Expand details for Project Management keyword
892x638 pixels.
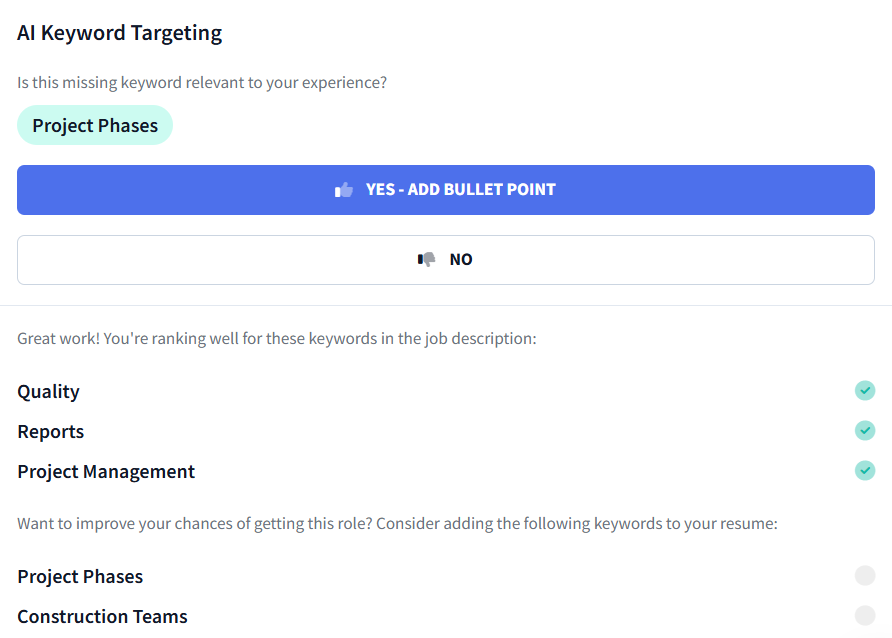(106, 471)
